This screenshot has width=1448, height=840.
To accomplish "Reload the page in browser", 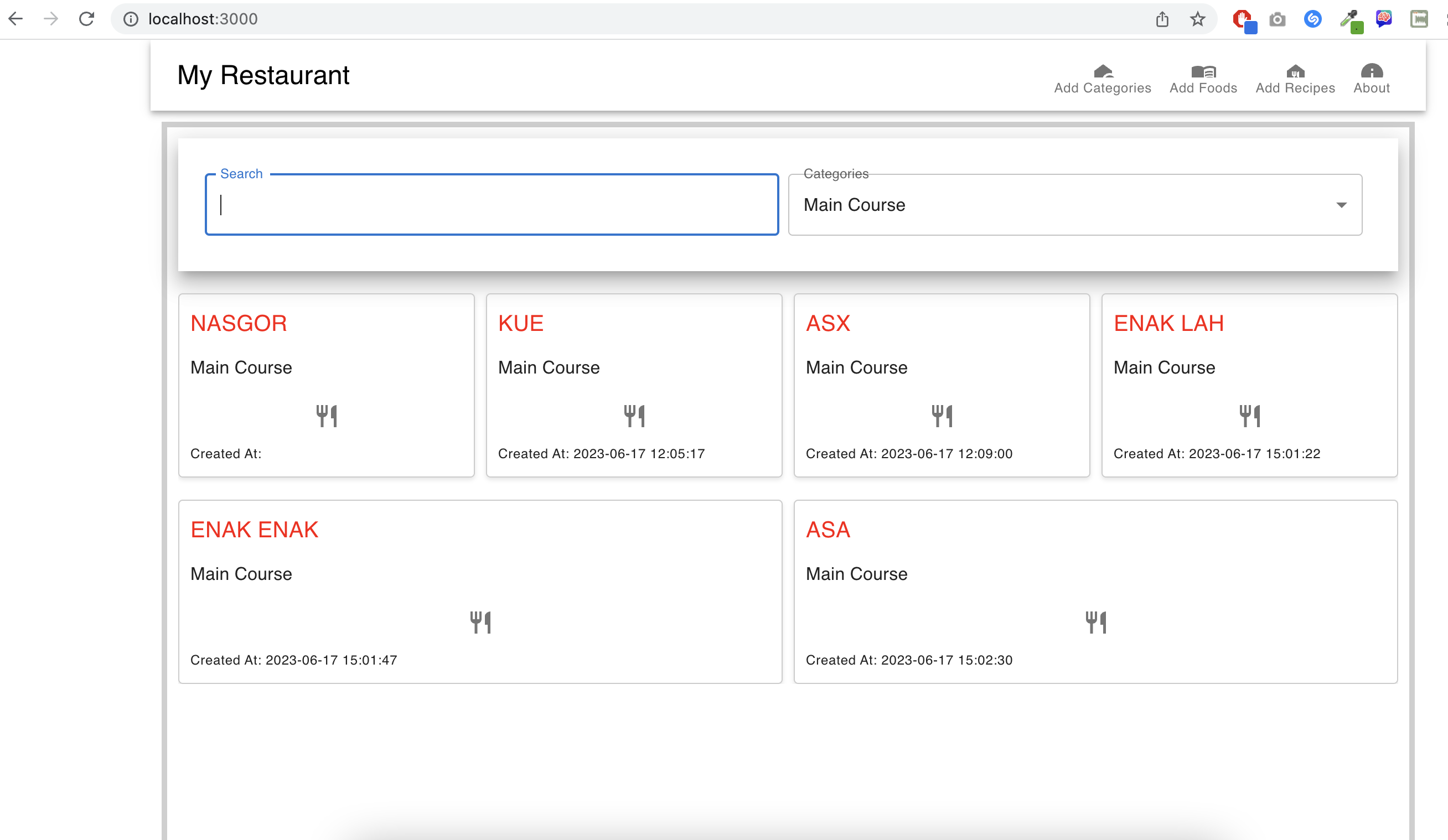I will [86, 19].
